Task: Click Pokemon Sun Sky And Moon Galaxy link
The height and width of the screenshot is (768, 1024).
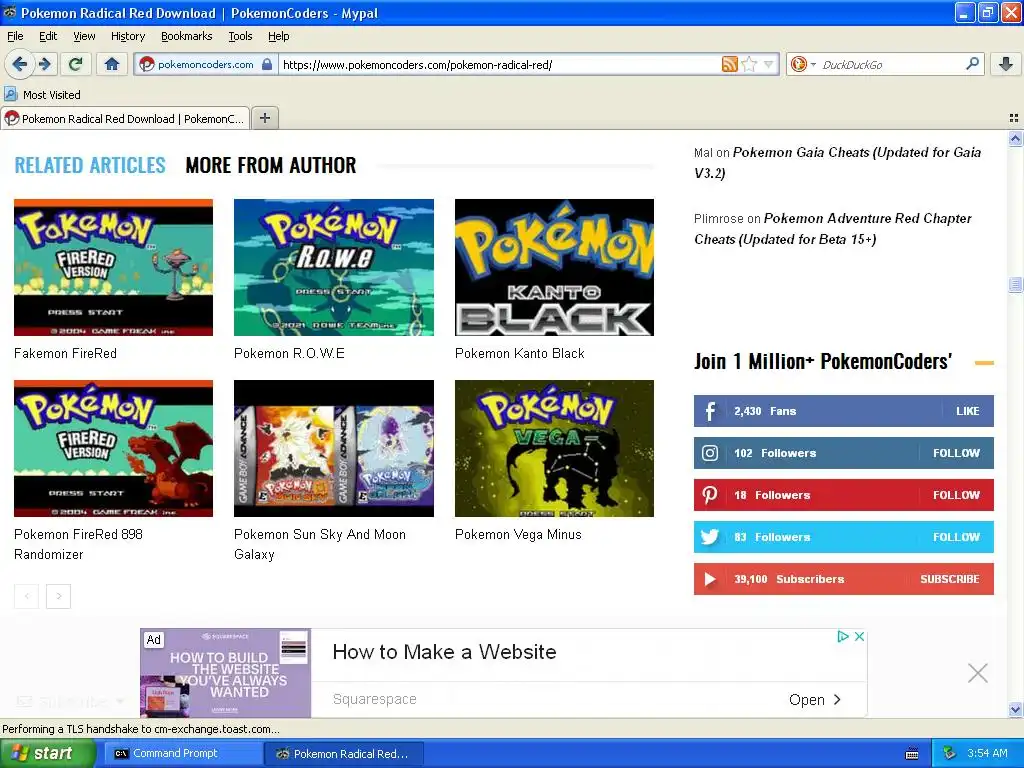Action: tap(319, 544)
